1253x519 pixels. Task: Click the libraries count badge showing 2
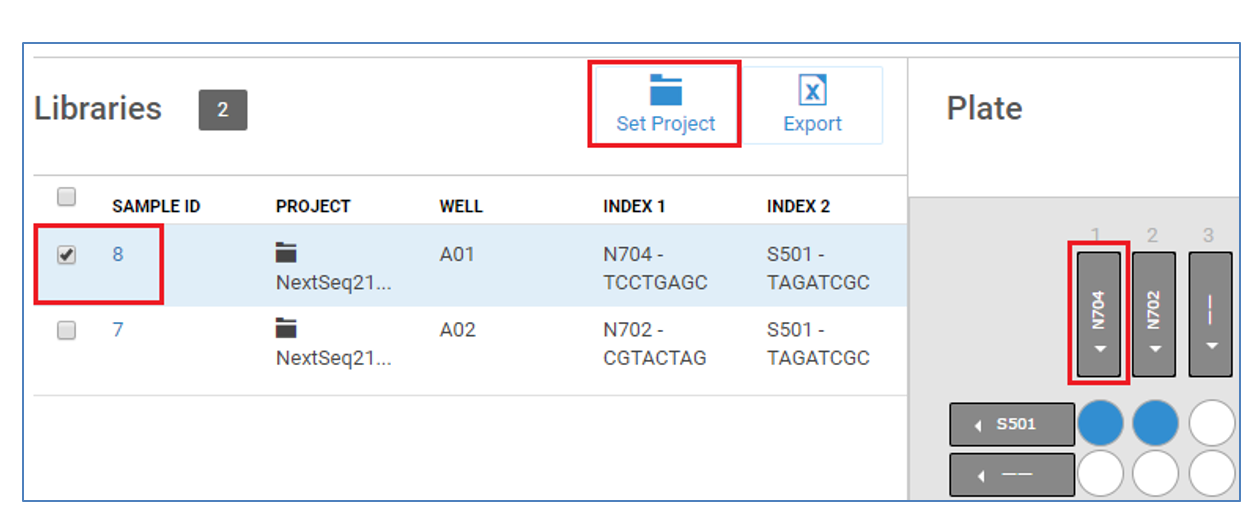tap(222, 110)
